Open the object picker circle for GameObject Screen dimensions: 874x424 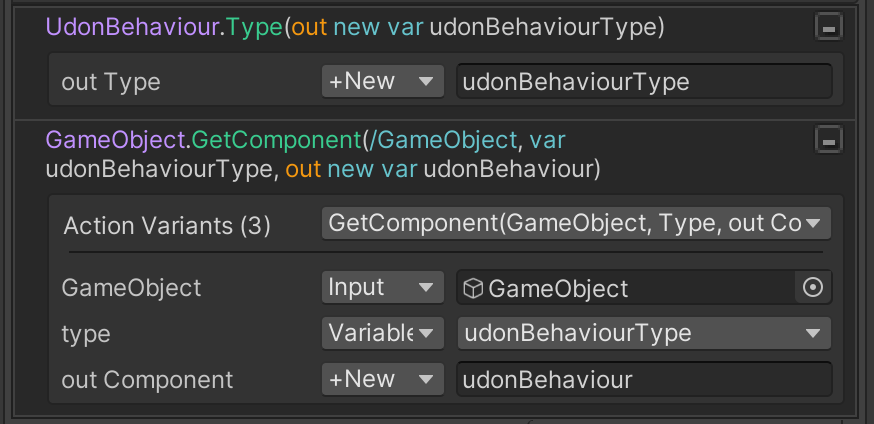point(813,287)
